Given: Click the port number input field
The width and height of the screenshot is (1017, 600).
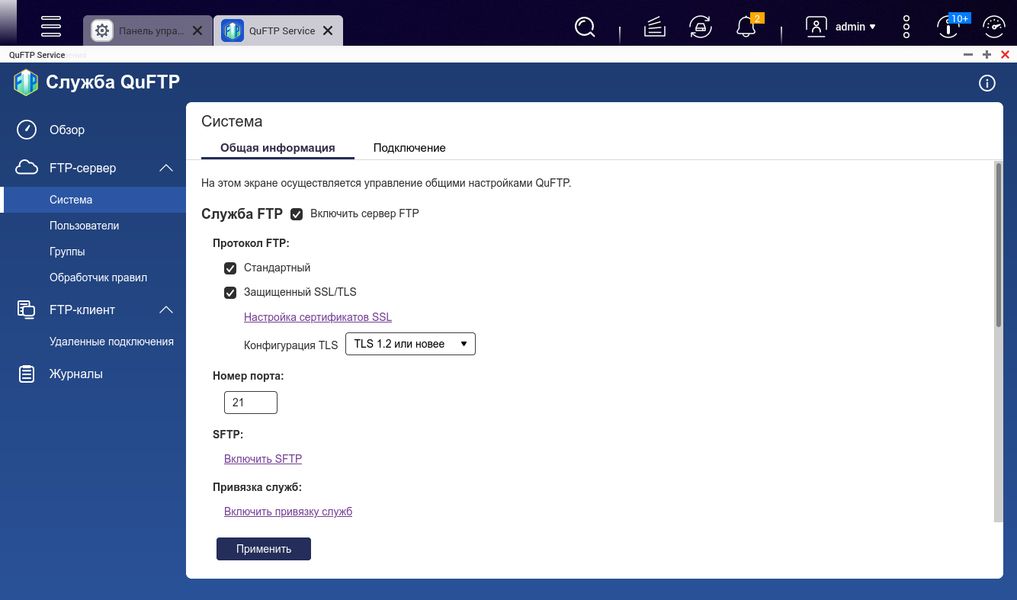Looking at the screenshot, I should [250, 402].
